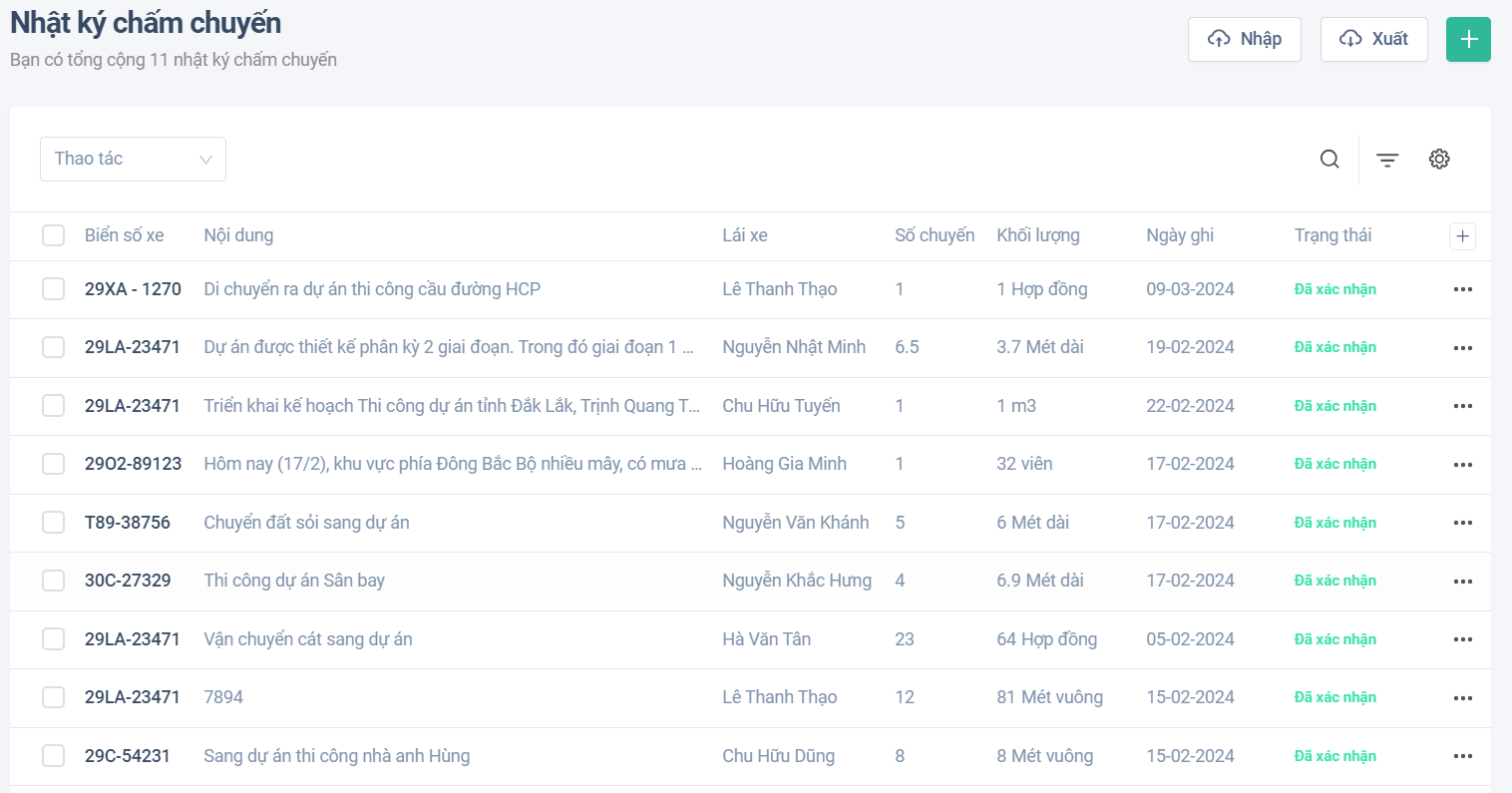This screenshot has width=1512, height=793.
Task: Expand the Thao tác dropdown
Action: click(x=133, y=160)
